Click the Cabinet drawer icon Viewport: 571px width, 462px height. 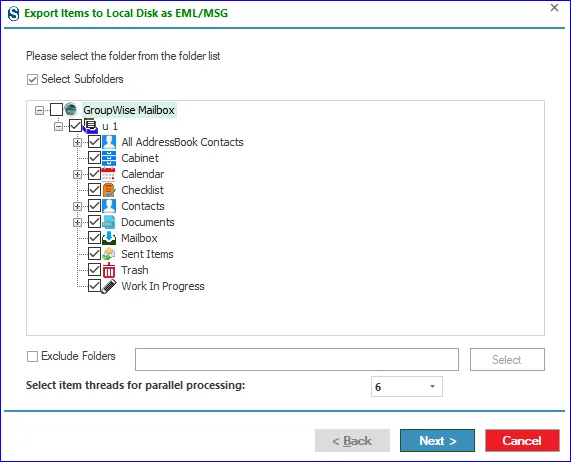tap(109, 158)
